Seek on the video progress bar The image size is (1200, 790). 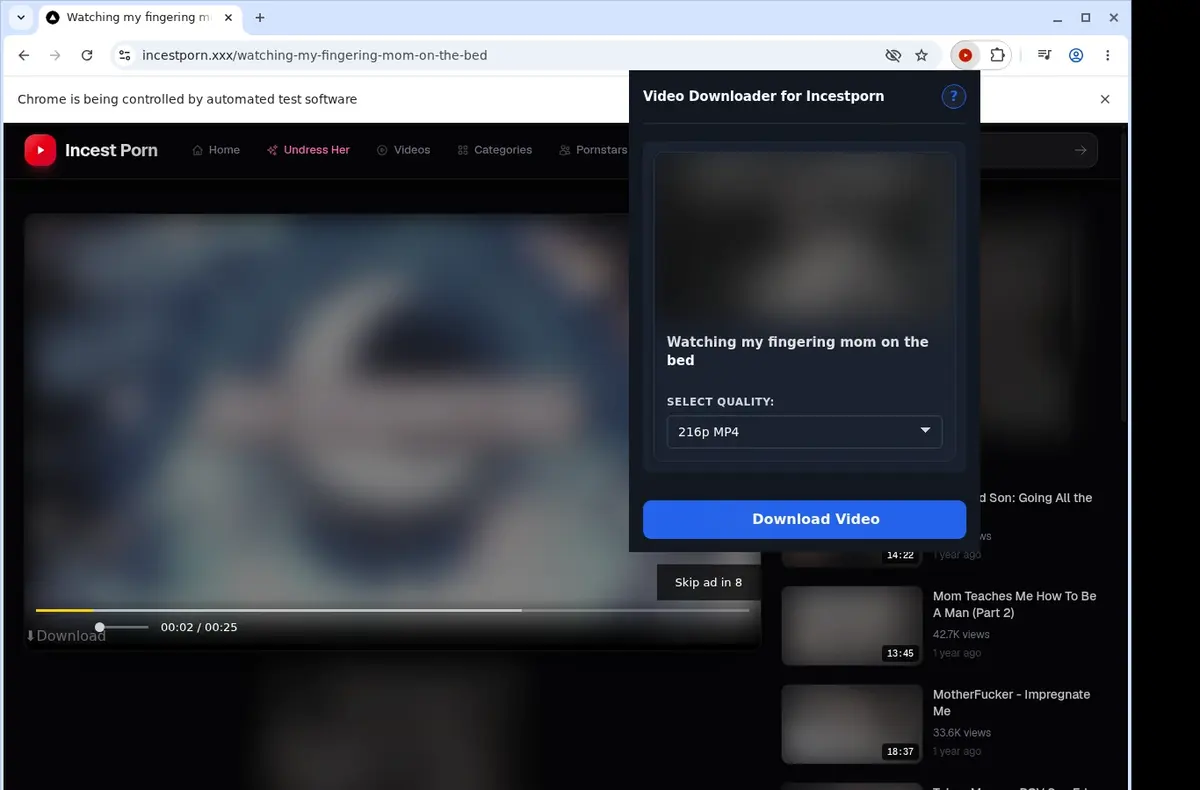(x=392, y=610)
